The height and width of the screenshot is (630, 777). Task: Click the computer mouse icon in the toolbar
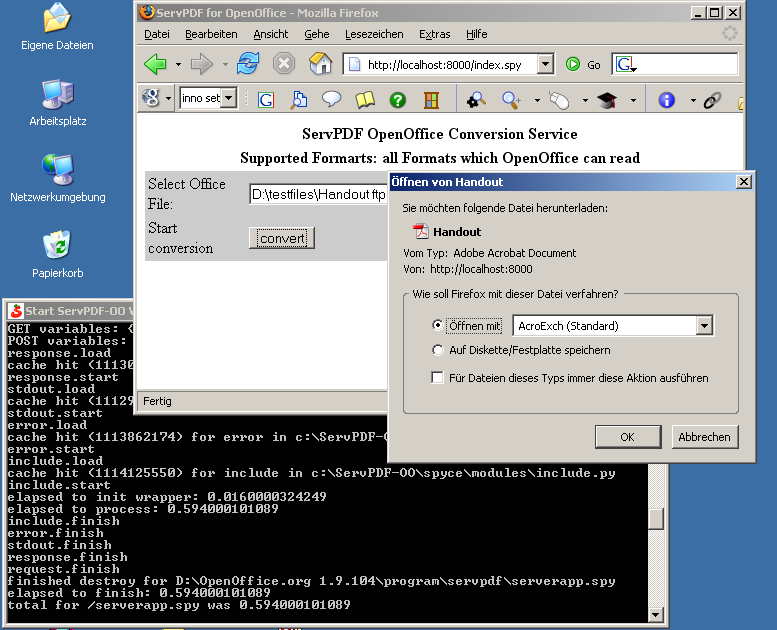559,100
